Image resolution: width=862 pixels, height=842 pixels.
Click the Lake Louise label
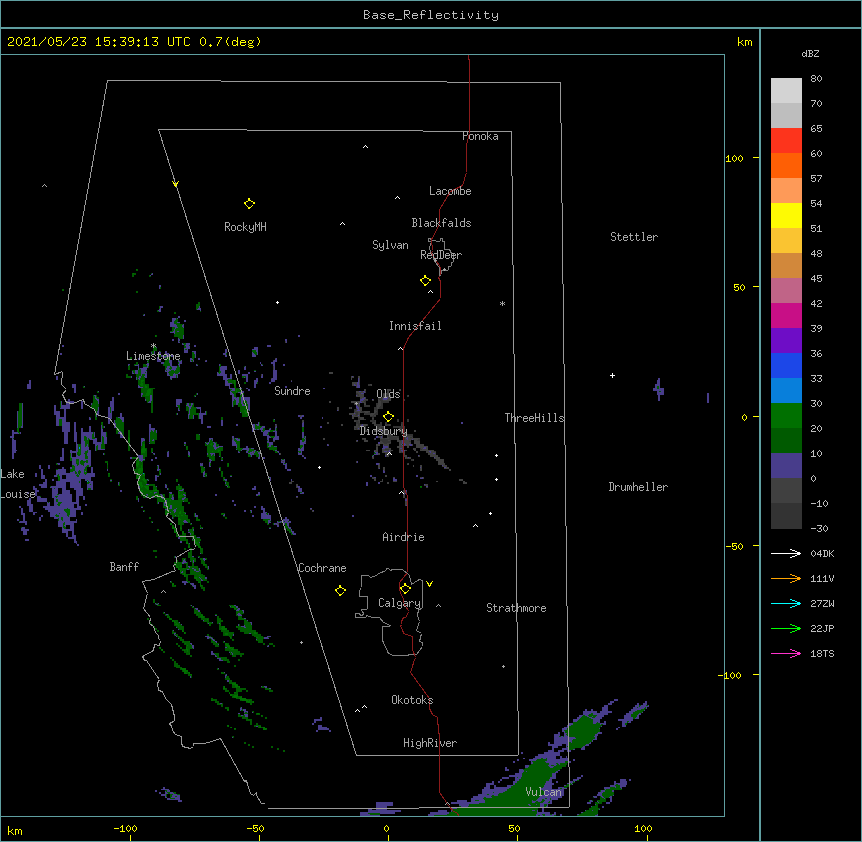[x=18, y=484]
